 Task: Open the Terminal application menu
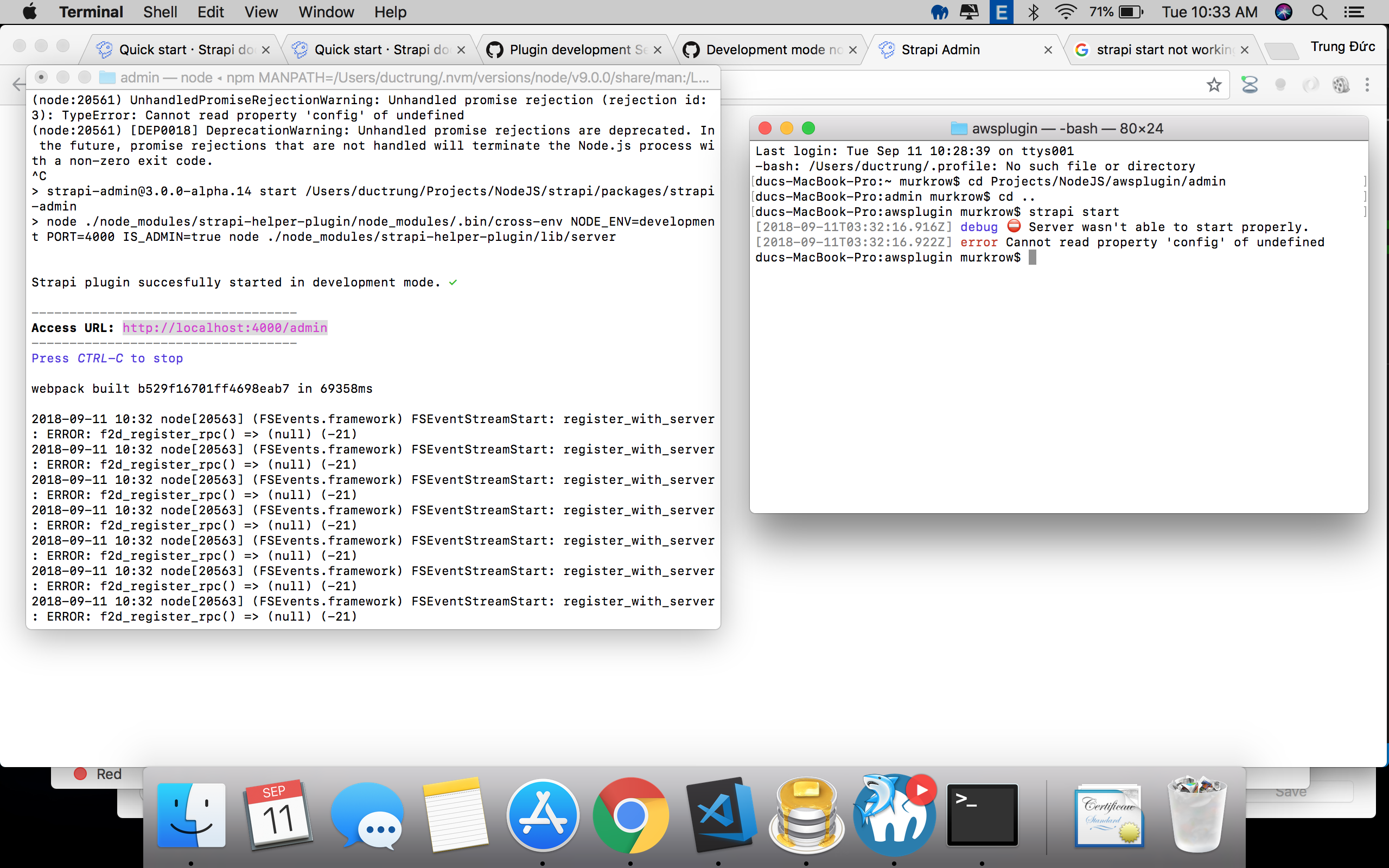click(91, 11)
